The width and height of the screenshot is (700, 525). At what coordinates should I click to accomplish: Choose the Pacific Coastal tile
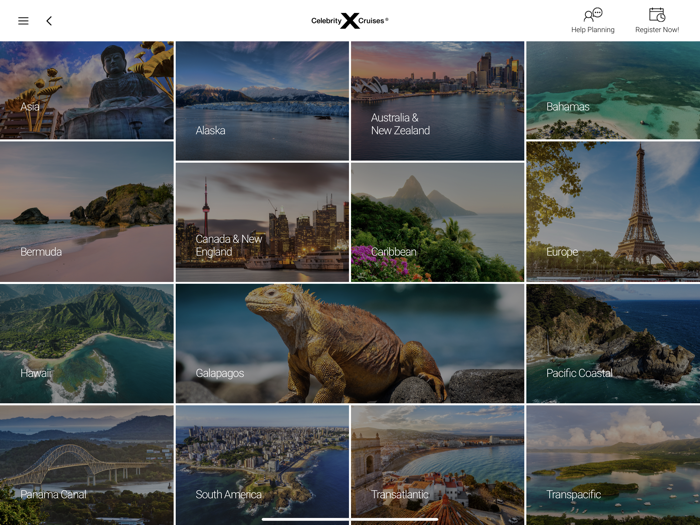coord(613,344)
